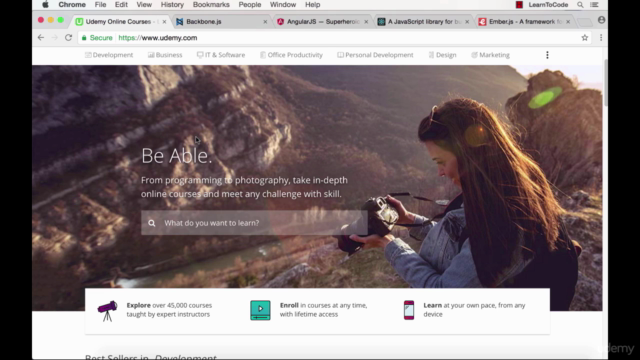Open the Business category
The height and width of the screenshot is (360, 640).
pyautogui.click(x=165, y=55)
